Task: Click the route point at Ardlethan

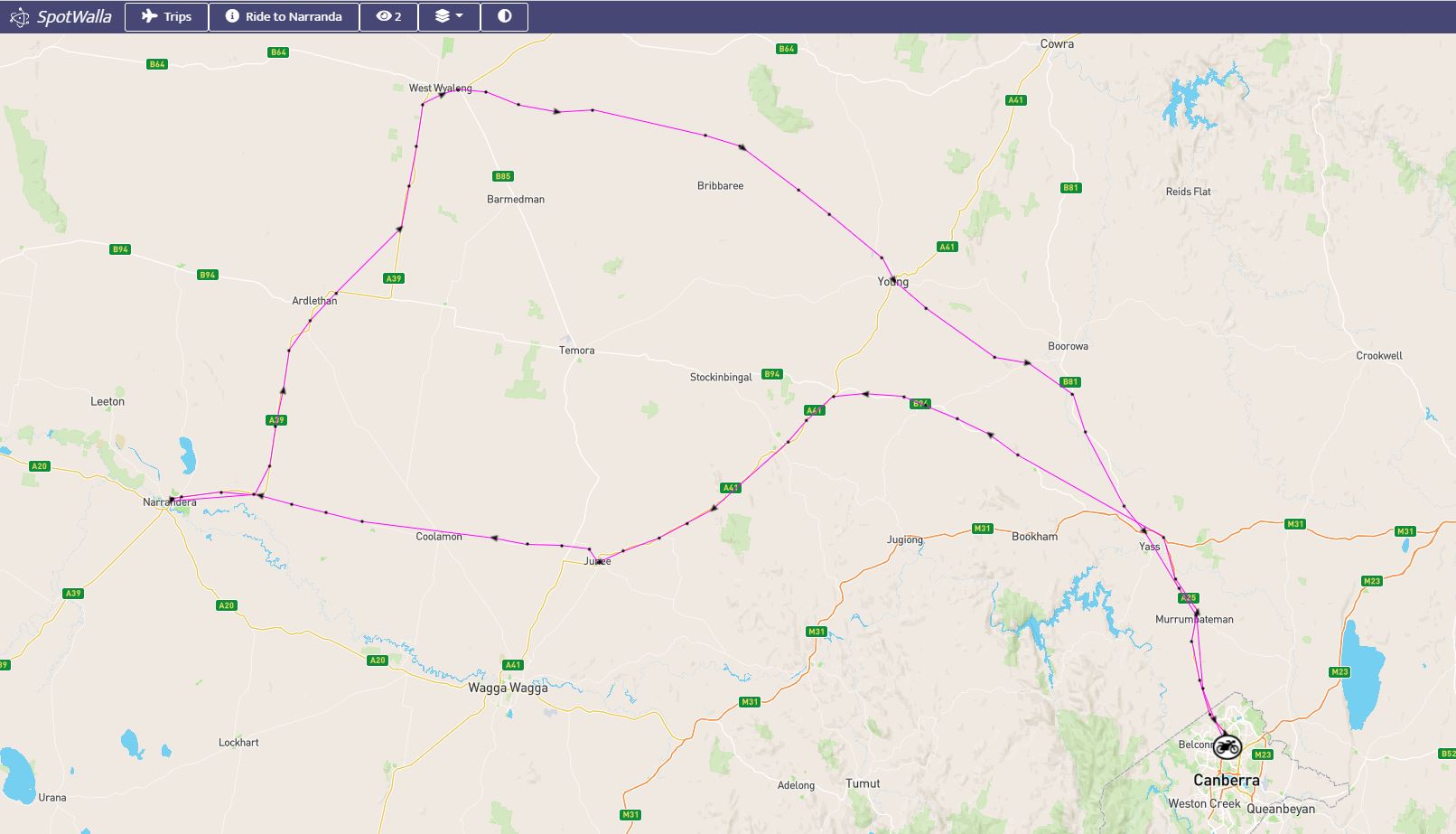Action: pyautogui.click(x=336, y=293)
